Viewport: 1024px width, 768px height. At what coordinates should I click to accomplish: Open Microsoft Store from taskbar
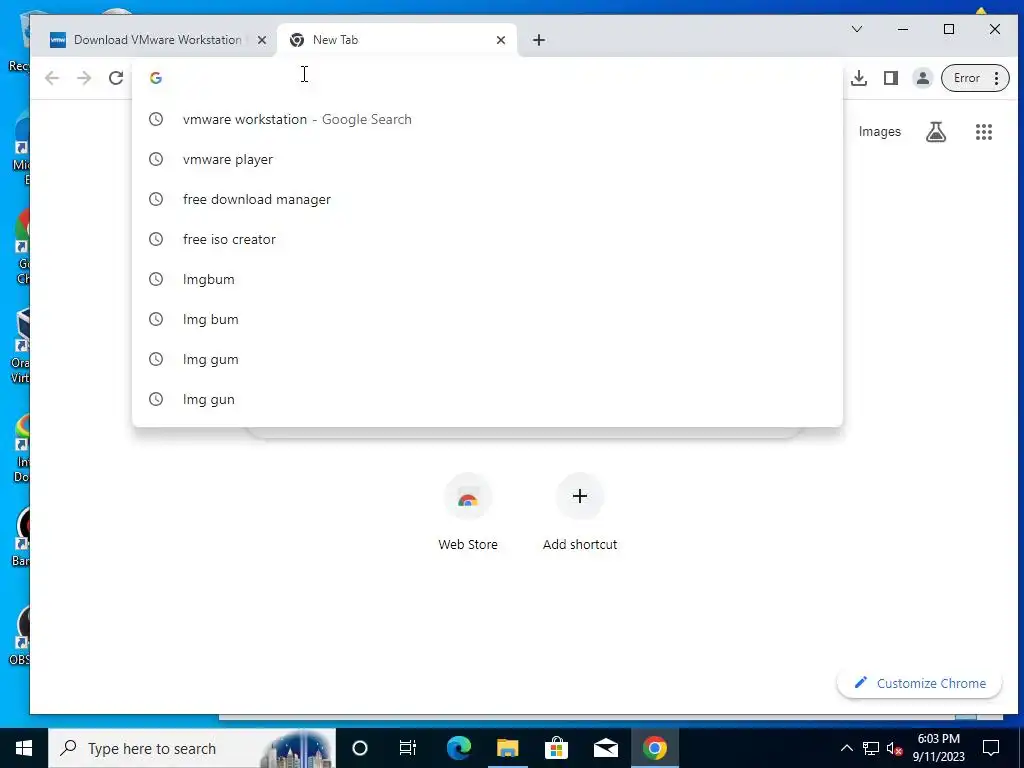point(556,748)
